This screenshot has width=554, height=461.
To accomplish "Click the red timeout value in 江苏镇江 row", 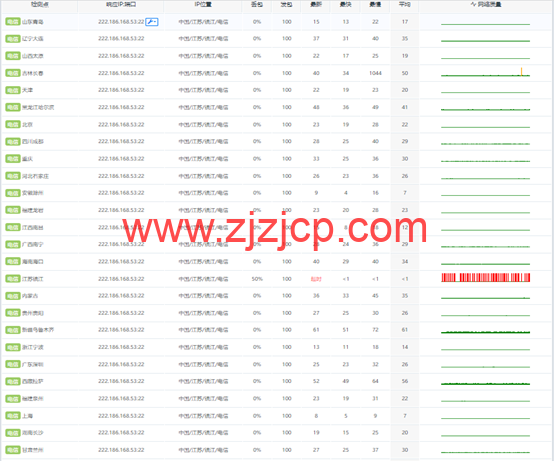I will tap(316, 279).
